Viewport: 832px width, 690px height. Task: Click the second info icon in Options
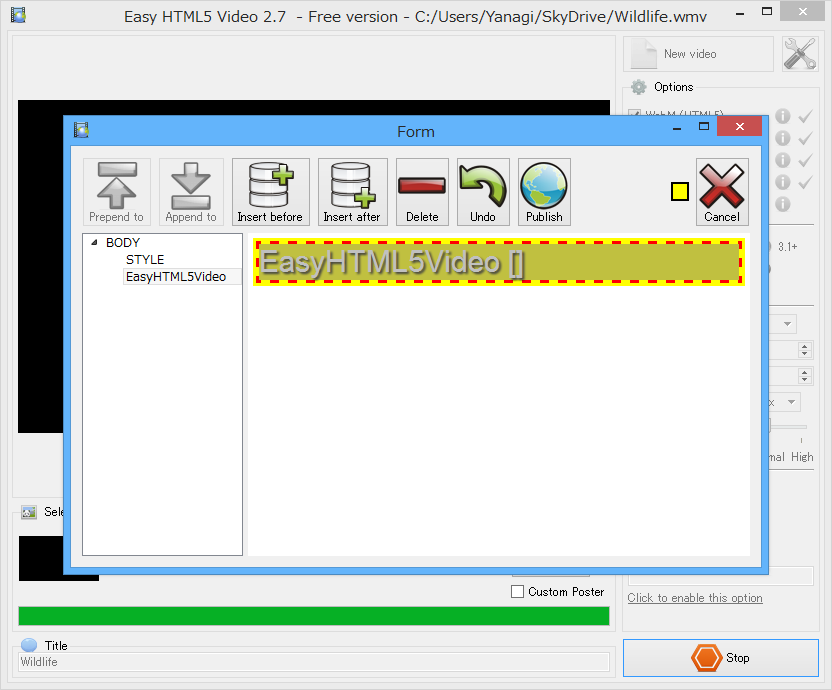pos(783,138)
